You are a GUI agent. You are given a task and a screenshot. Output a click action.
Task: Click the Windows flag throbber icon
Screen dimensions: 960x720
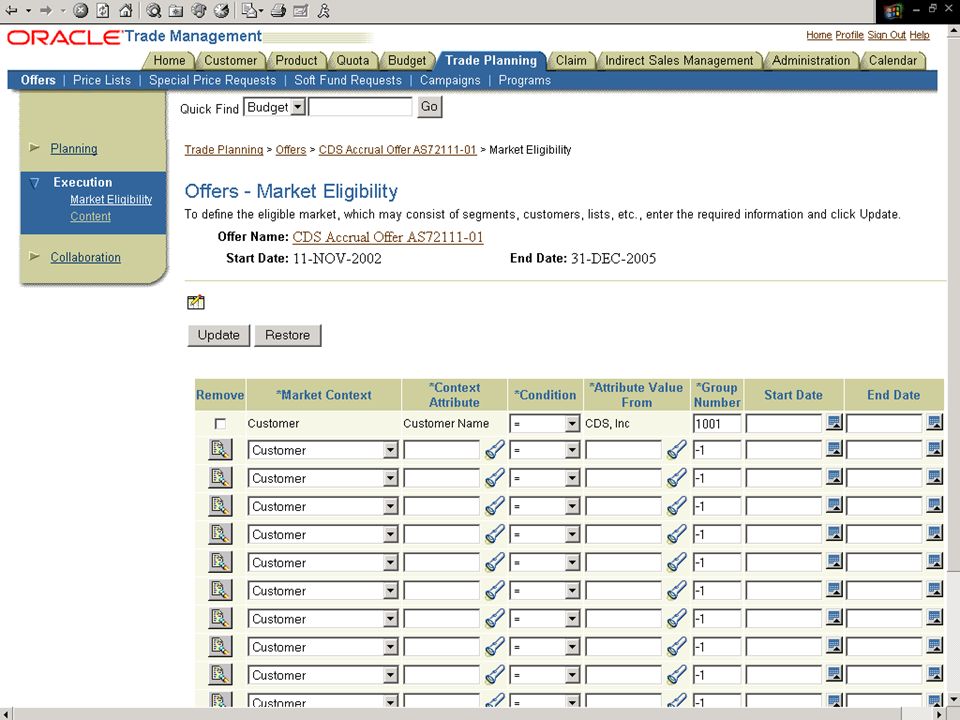click(893, 11)
